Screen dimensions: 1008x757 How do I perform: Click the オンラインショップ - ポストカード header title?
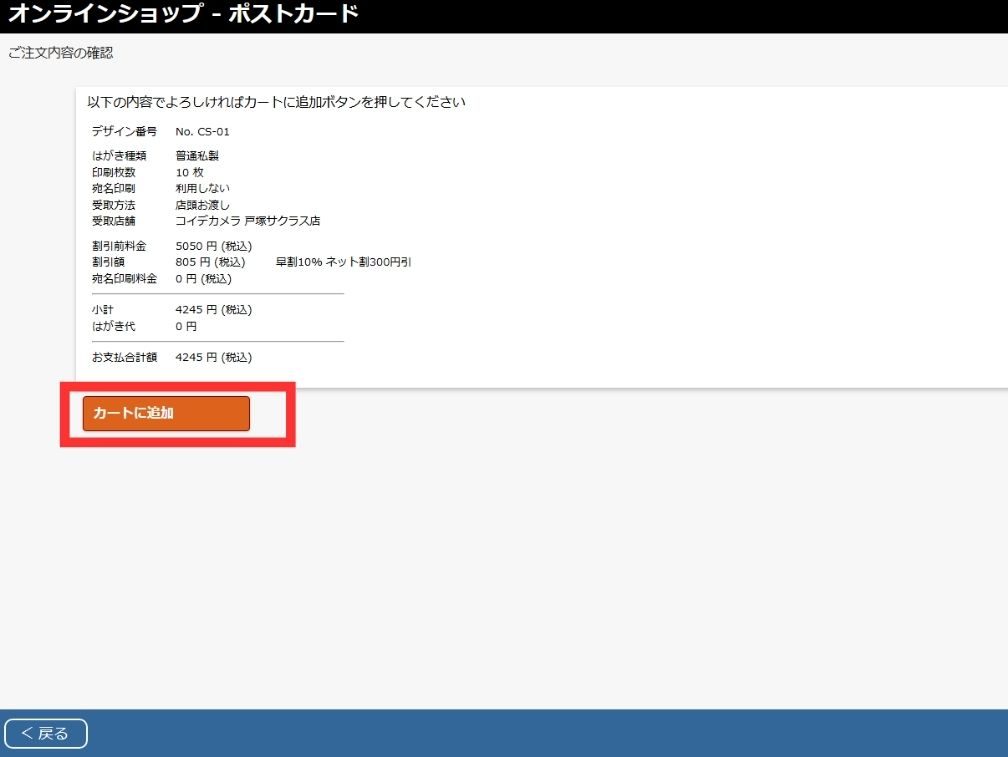pyautogui.click(x=183, y=15)
